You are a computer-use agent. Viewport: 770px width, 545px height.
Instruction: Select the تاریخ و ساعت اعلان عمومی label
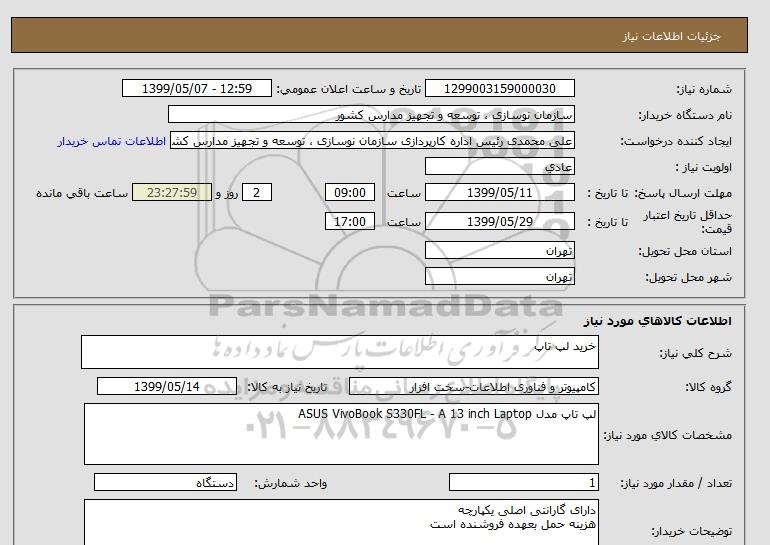[x=349, y=89]
